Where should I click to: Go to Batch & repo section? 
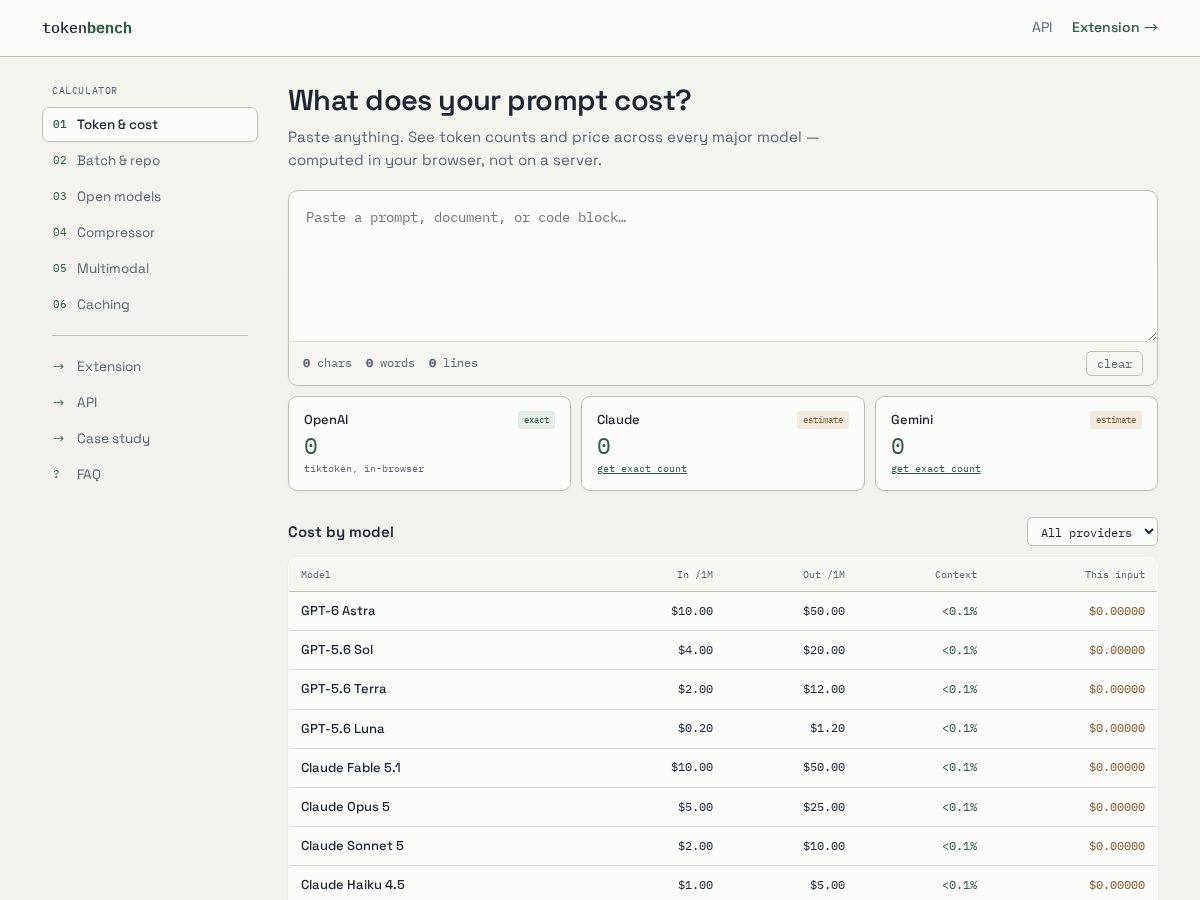150,161
